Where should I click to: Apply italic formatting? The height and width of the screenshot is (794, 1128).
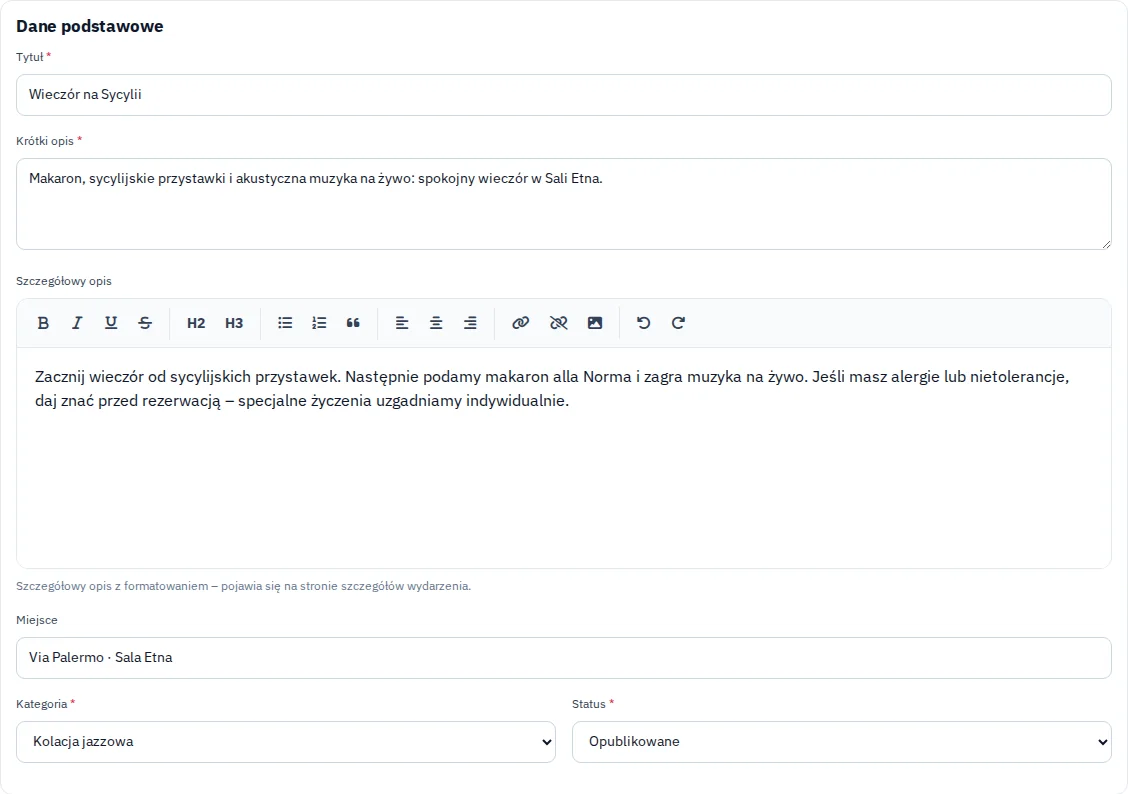pos(77,323)
